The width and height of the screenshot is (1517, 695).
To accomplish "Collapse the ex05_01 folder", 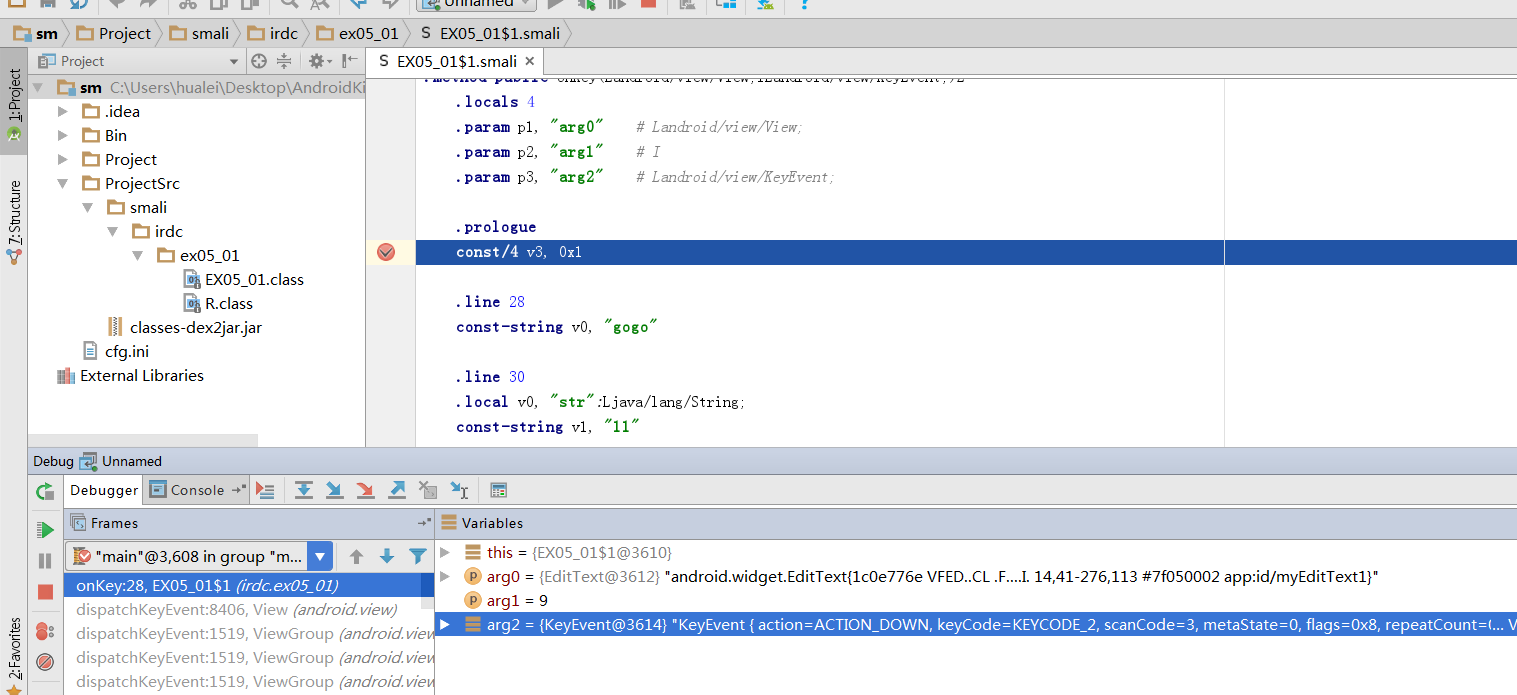I will 139,256.
